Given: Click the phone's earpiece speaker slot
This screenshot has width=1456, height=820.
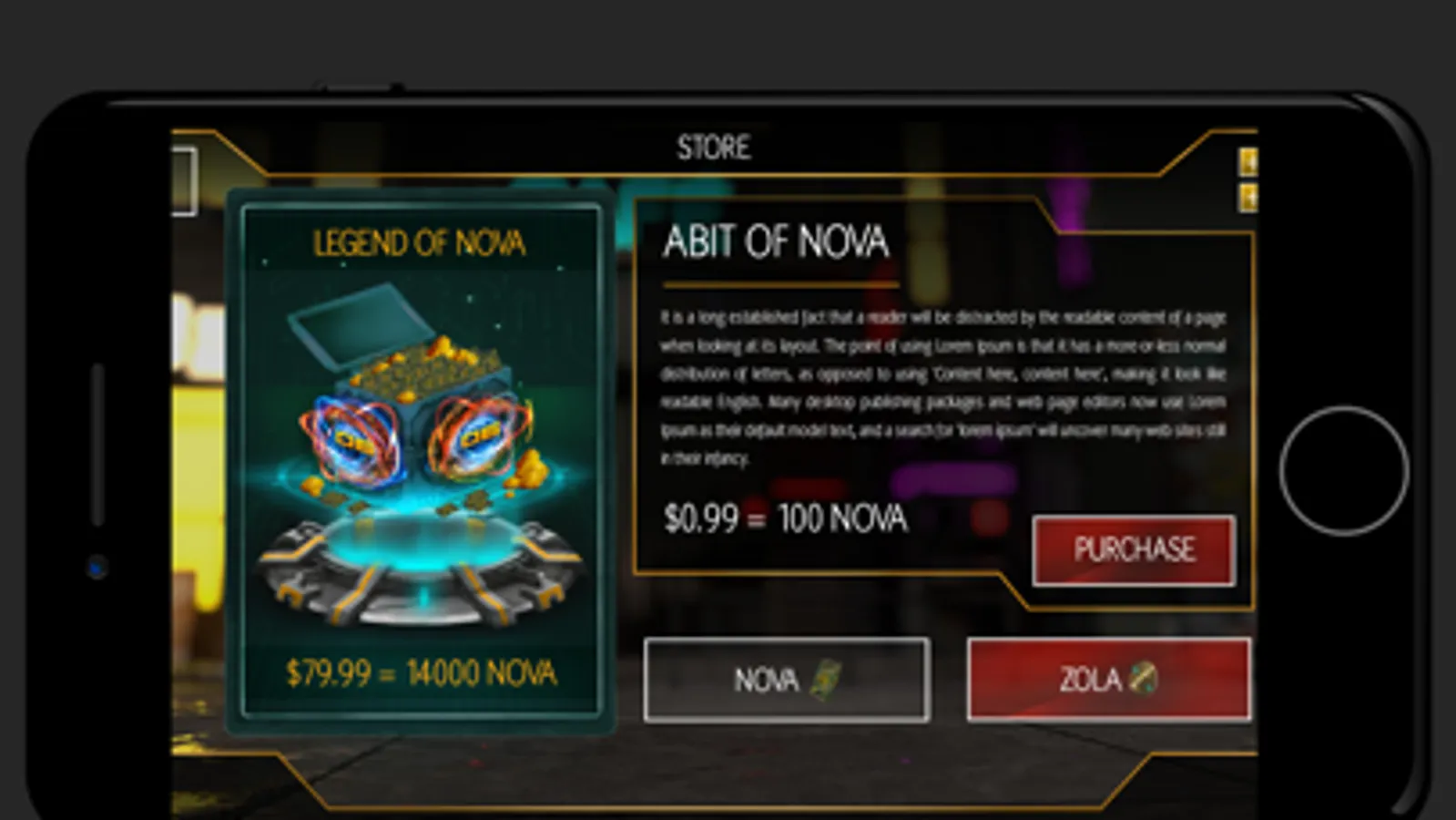Looking at the screenshot, I should tap(97, 445).
